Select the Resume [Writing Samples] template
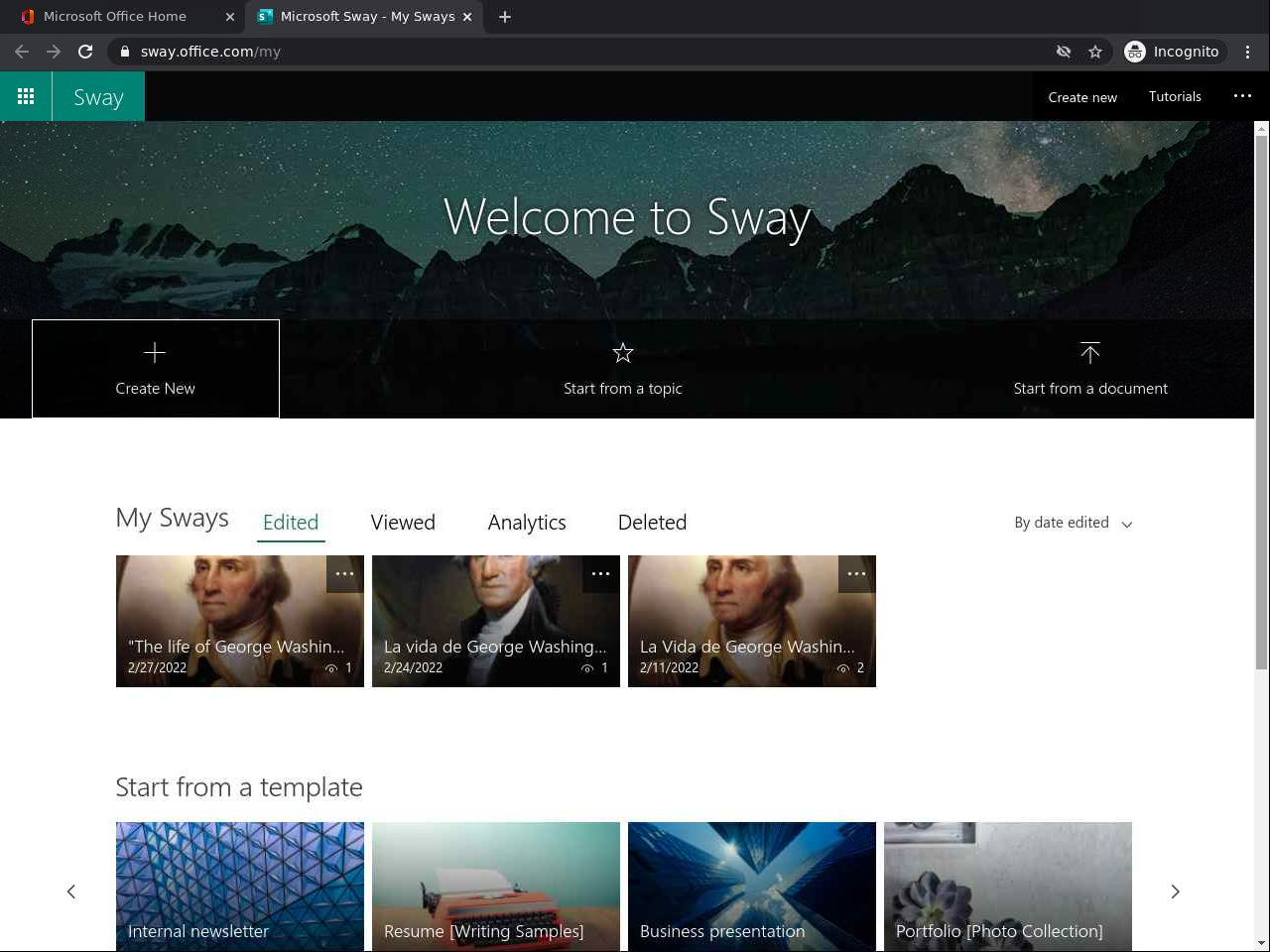1270x952 pixels. [x=496, y=887]
